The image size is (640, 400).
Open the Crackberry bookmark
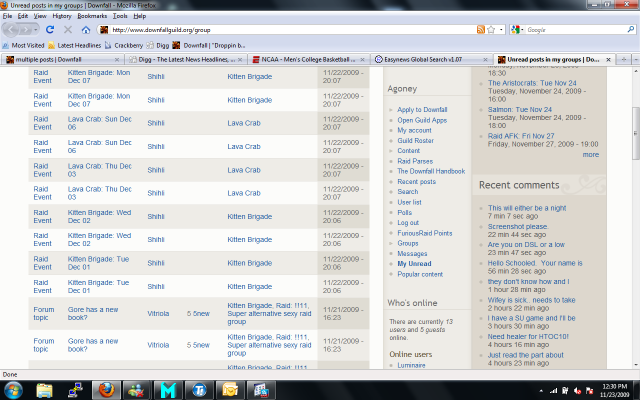124,45
